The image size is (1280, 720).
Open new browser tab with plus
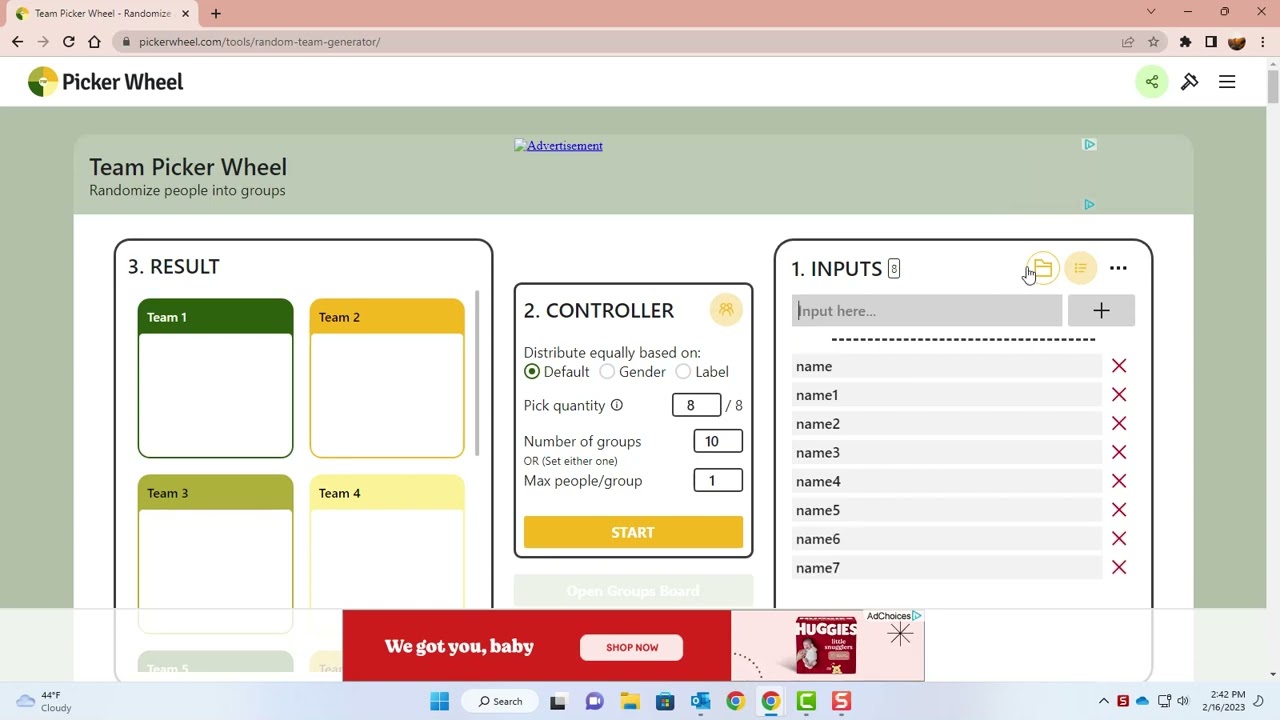point(216,13)
